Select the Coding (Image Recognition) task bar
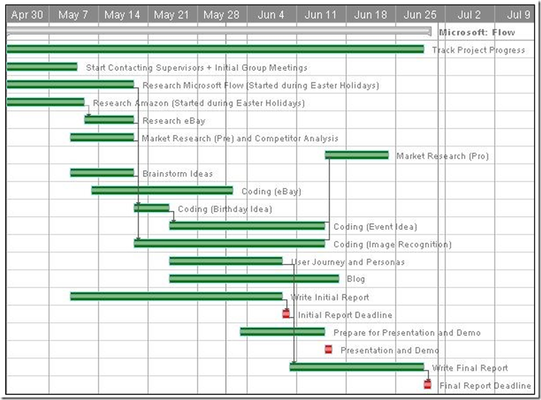Image resolution: width=541 pixels, height=400 pixels. pyautogui.click(x=229, y=243)
